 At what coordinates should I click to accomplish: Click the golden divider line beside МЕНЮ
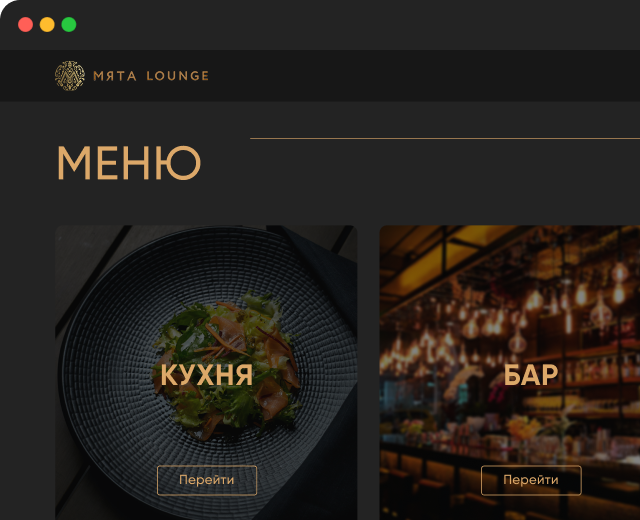coord(445,138)
